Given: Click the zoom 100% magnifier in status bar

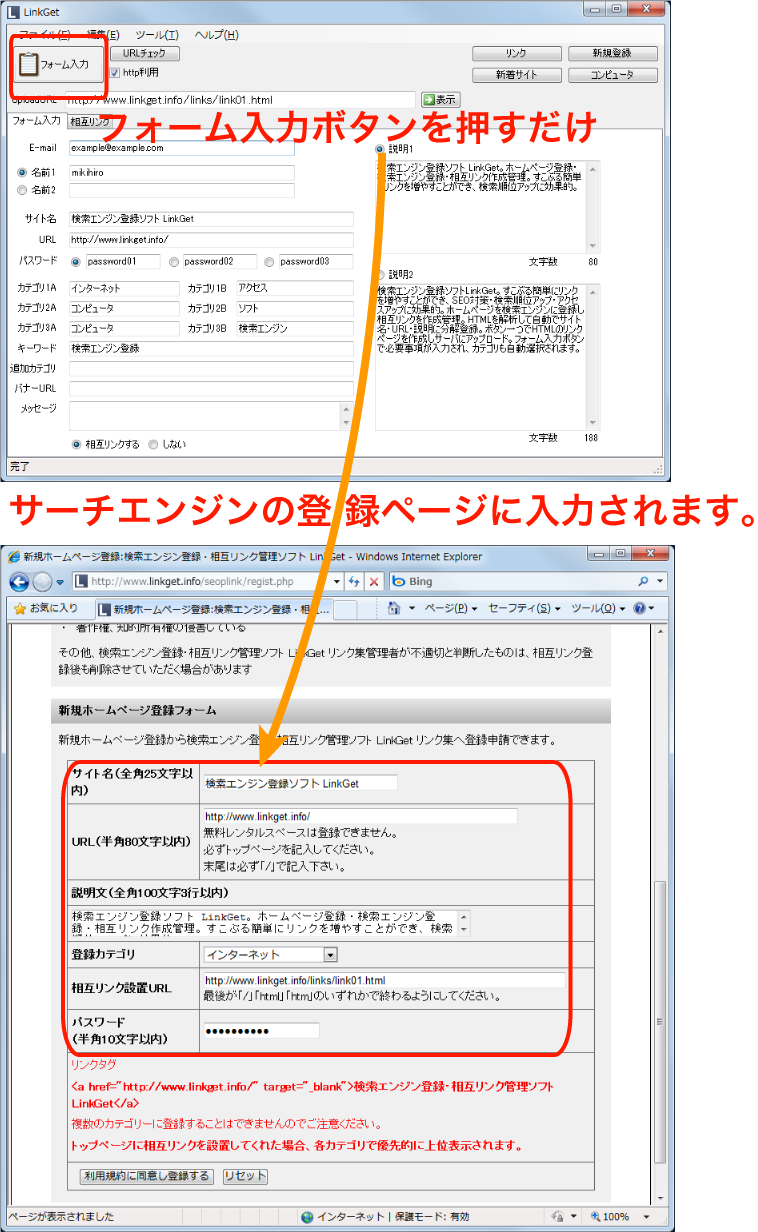Looking at the screenshot, I should coord(596,1217).
